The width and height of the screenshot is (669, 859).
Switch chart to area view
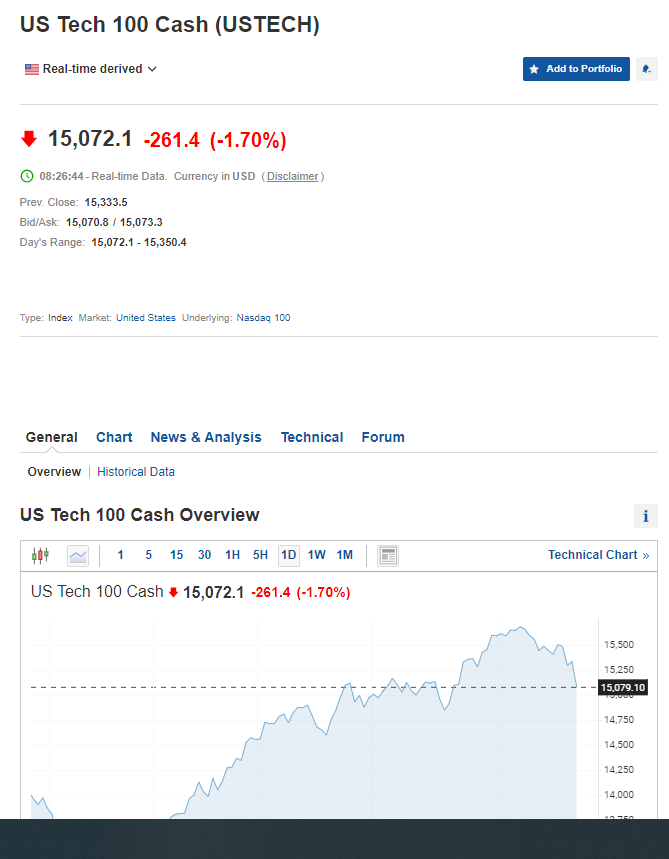coord(78,555)
